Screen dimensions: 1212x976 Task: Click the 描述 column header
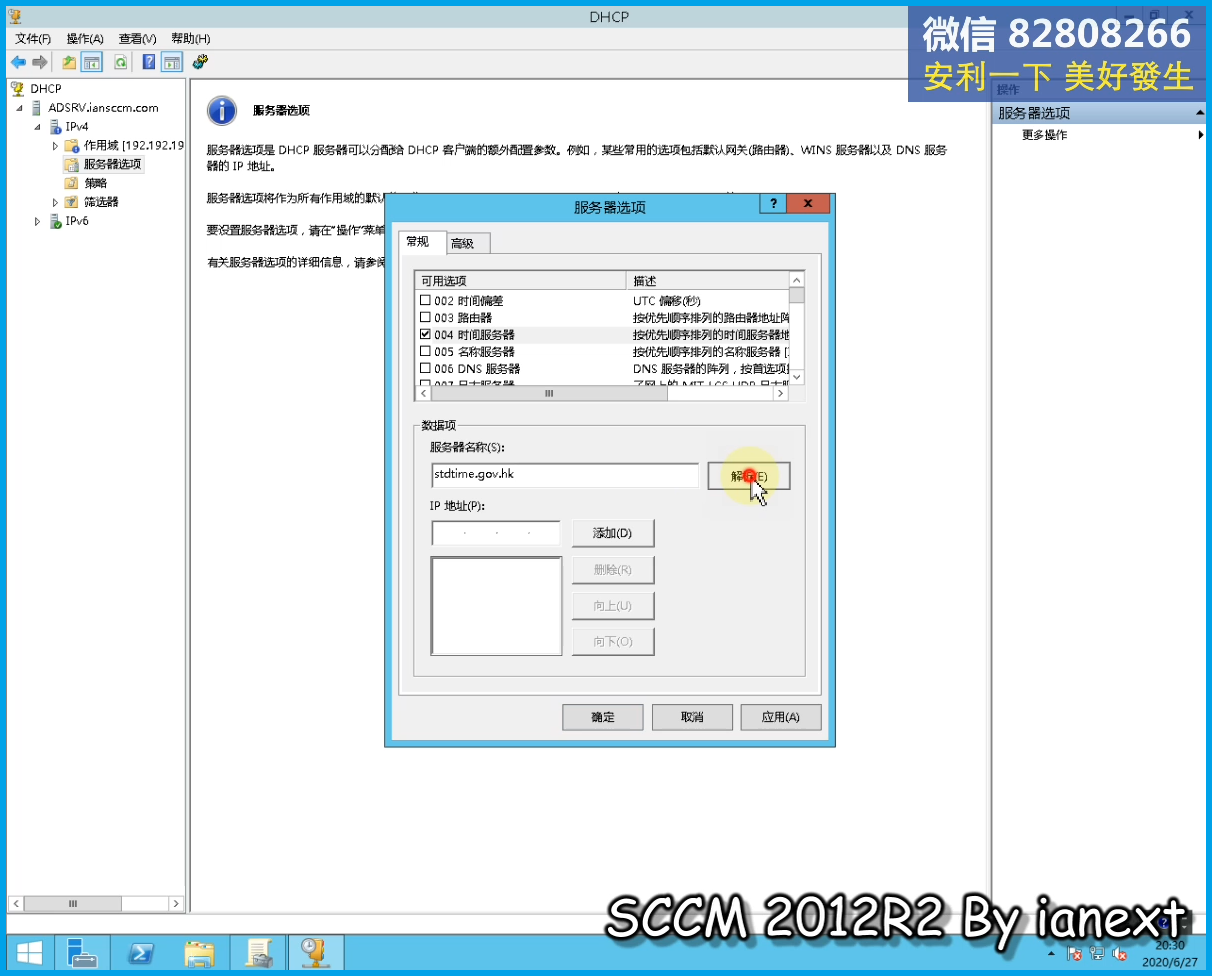tap(707, 281)
